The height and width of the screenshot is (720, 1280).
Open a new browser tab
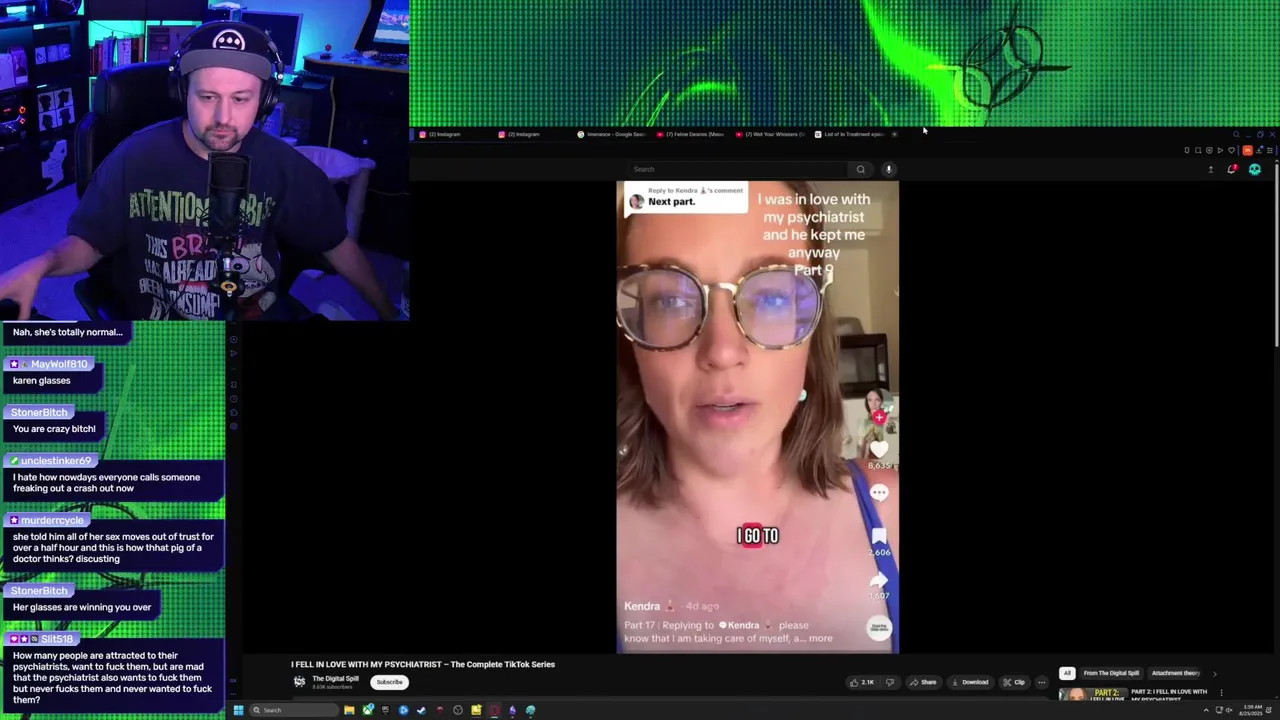click(894, 134)
